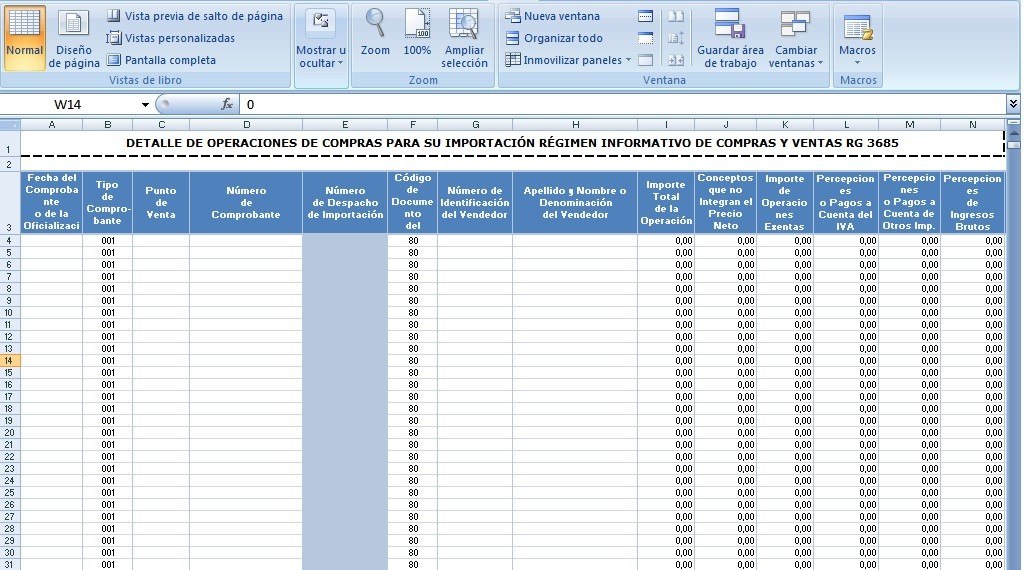1024x570 pixels.
Task: Select column H header
Action: point(575,124)
